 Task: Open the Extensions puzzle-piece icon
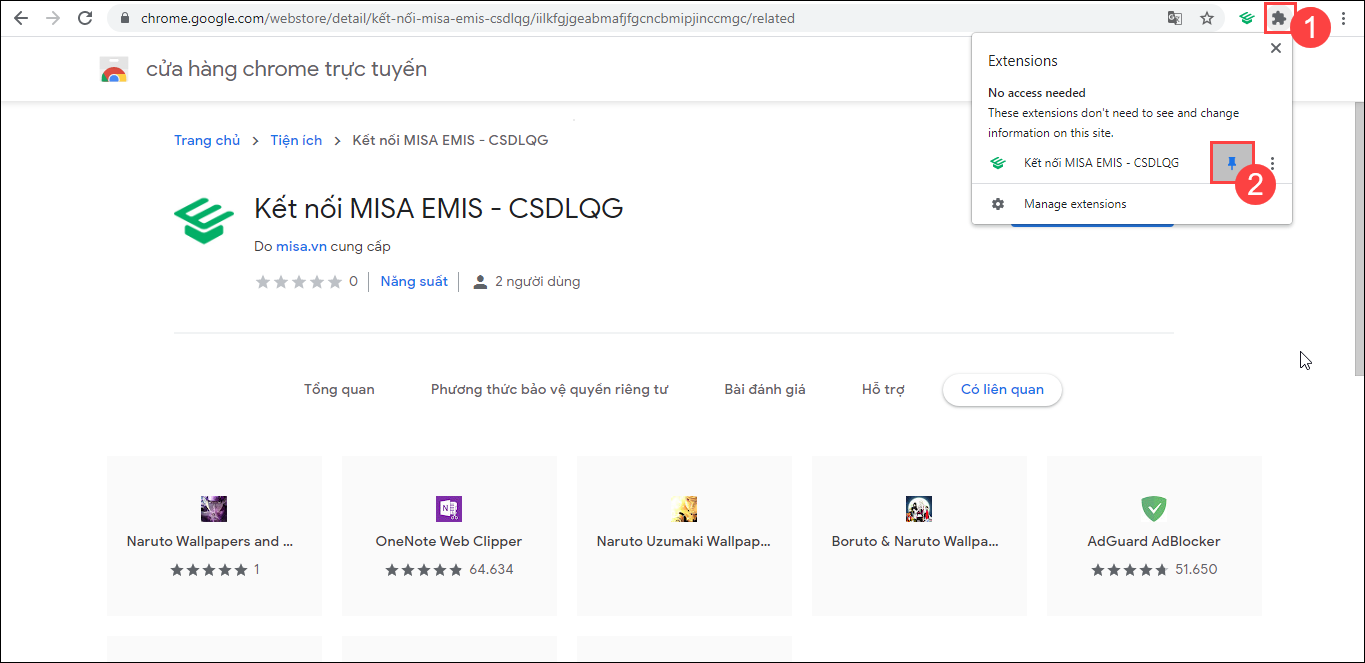click(1278, 18)
